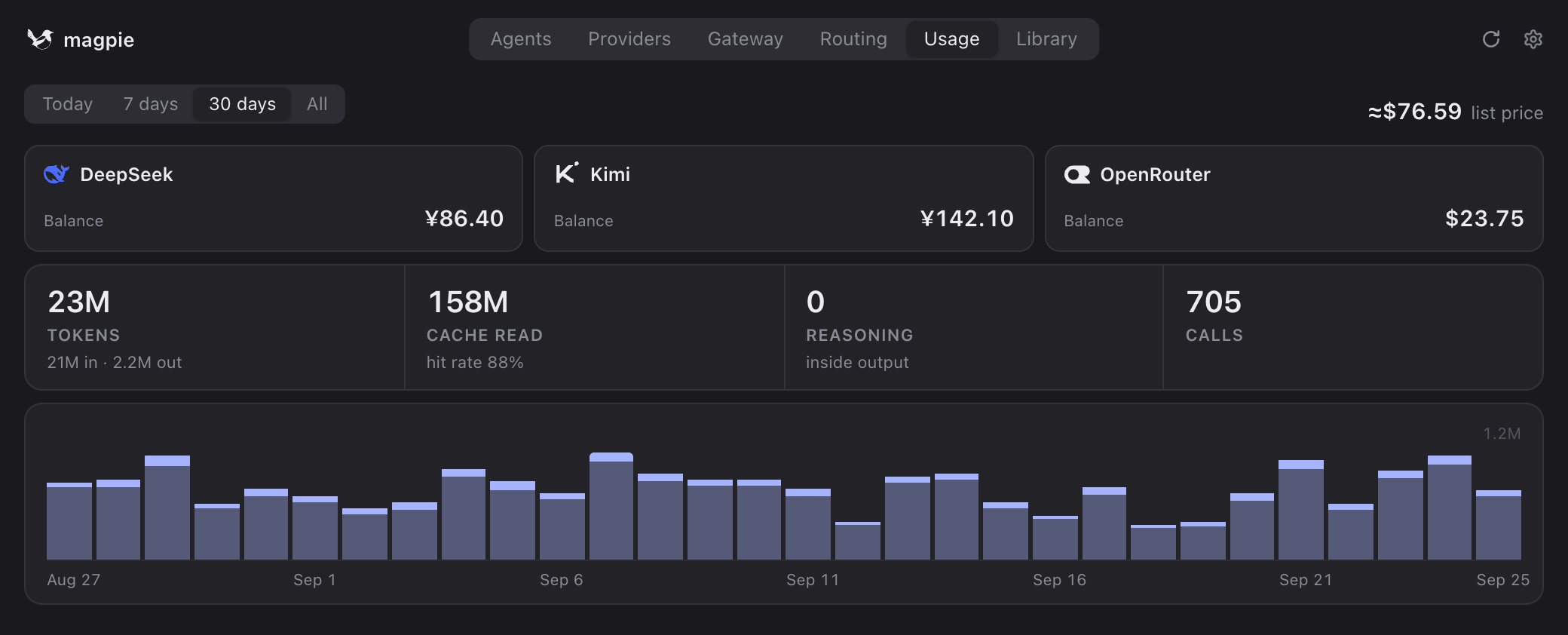Click the 21M in · 2.2M out text
This screenshot has width=1568, height=635.
click(x=115, y=363)
